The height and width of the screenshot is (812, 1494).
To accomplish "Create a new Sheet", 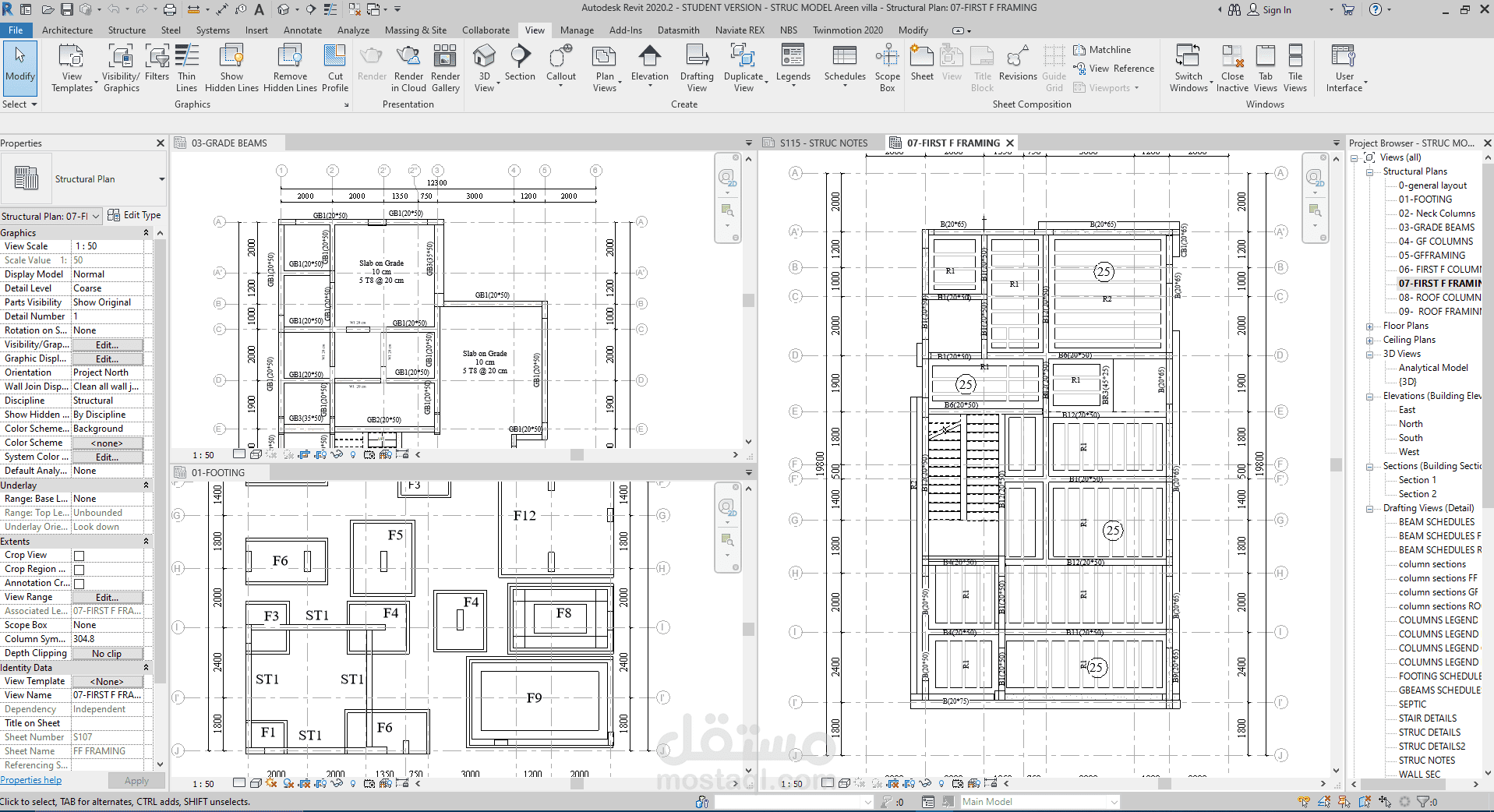I will coord(922,62).
